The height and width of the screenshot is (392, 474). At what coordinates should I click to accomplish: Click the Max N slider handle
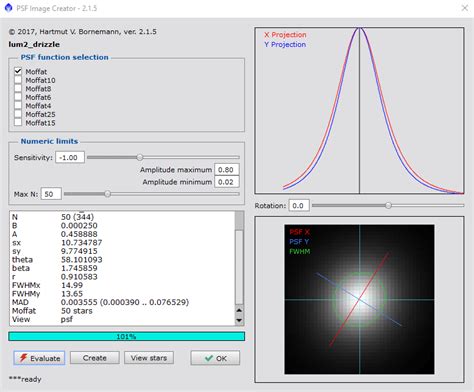pyautogui.click(x=107, y=194)
